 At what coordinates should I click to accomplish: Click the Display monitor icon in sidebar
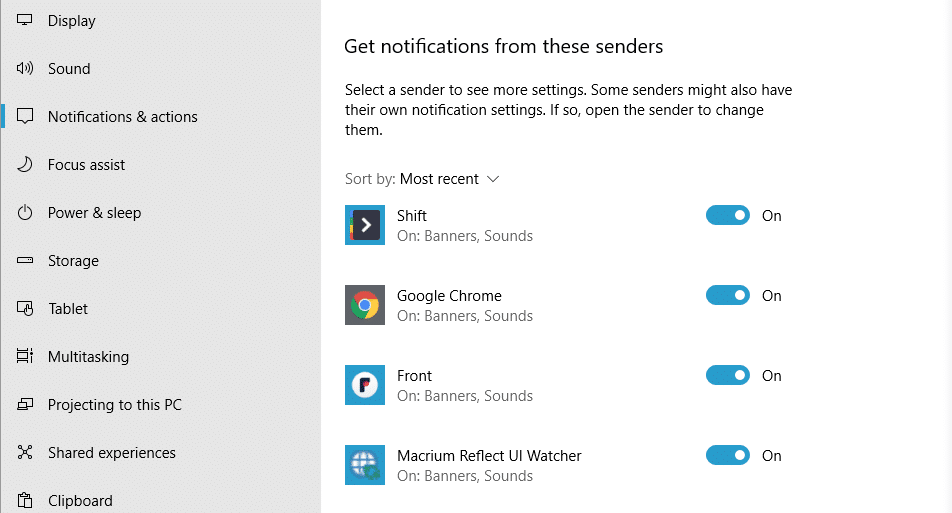[26, 21]
